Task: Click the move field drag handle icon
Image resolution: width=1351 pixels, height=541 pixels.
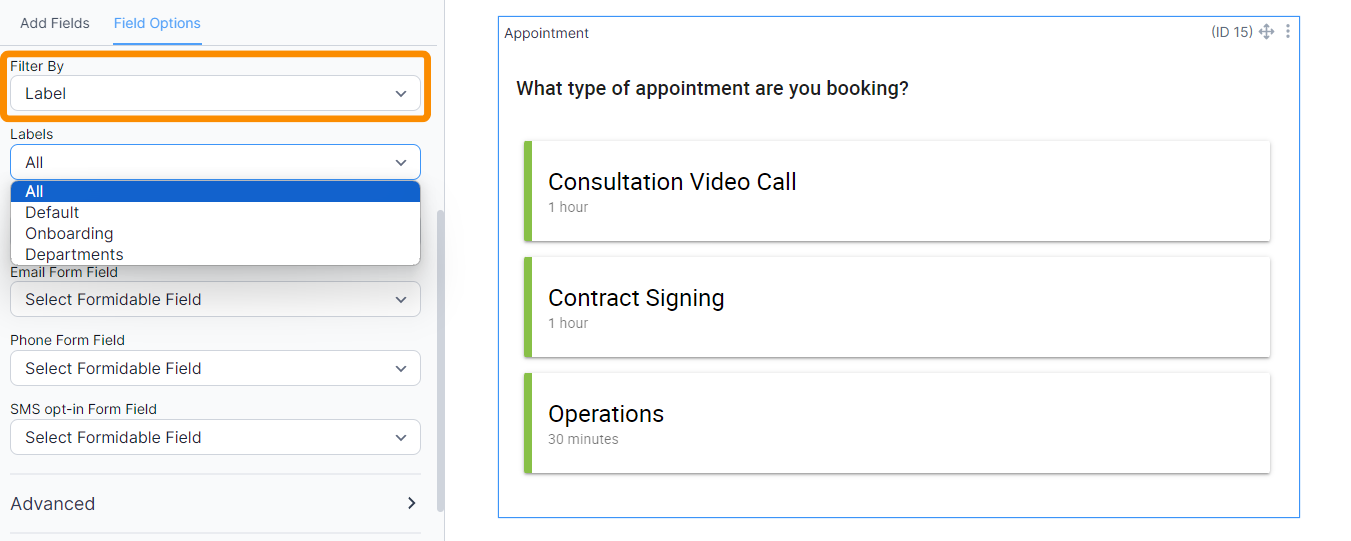Action: coord(1266,32)
